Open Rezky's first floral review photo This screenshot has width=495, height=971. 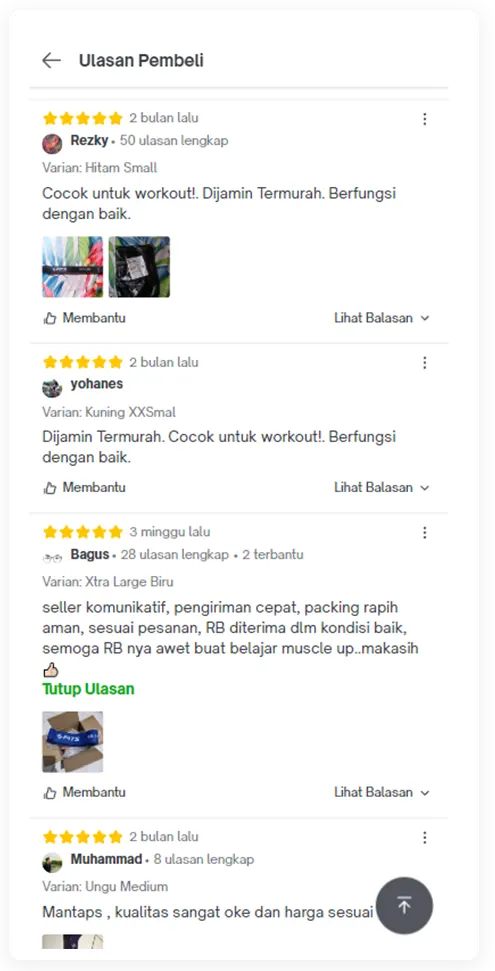pos(72,267)
